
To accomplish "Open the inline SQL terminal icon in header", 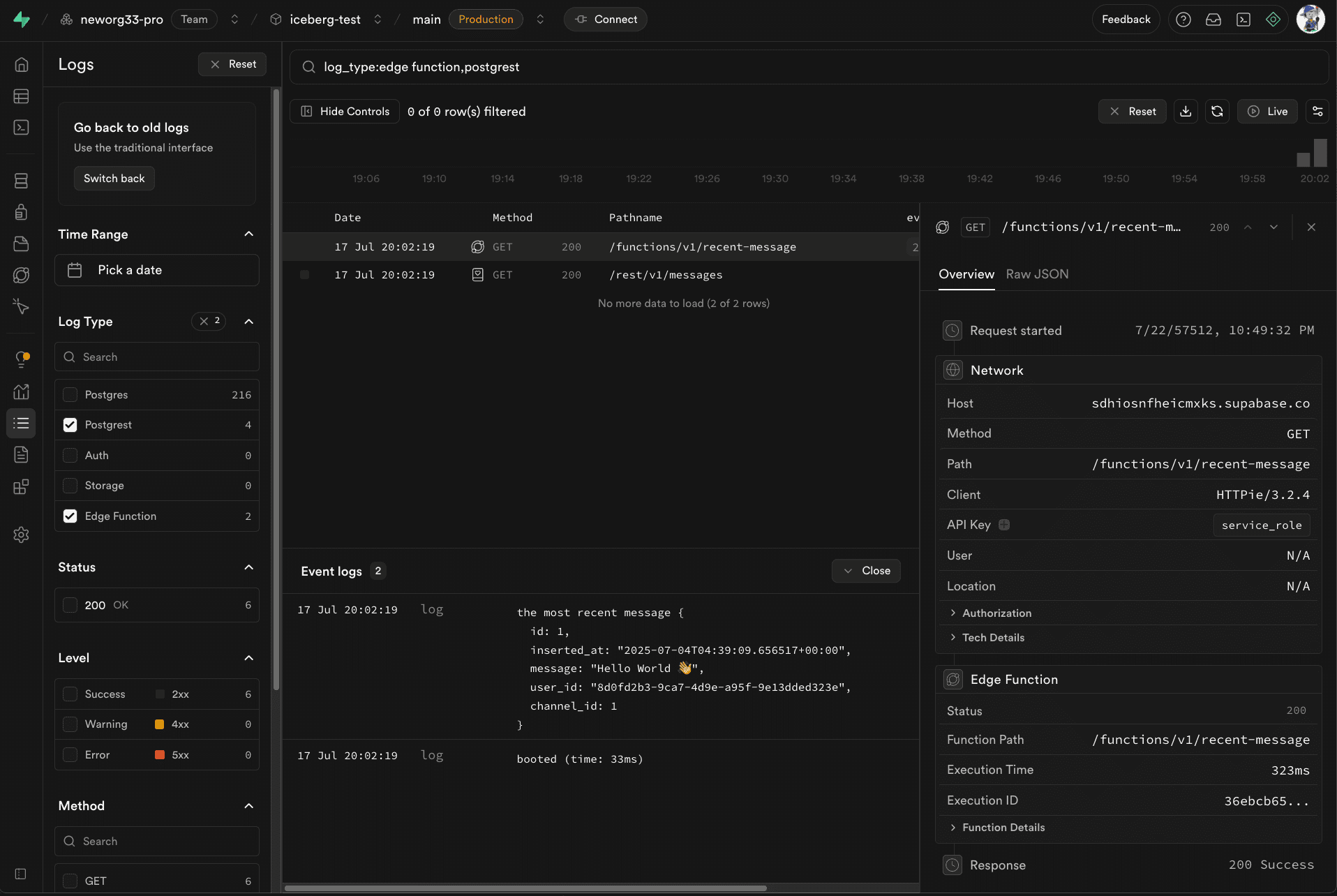I will click(1243, 20).
